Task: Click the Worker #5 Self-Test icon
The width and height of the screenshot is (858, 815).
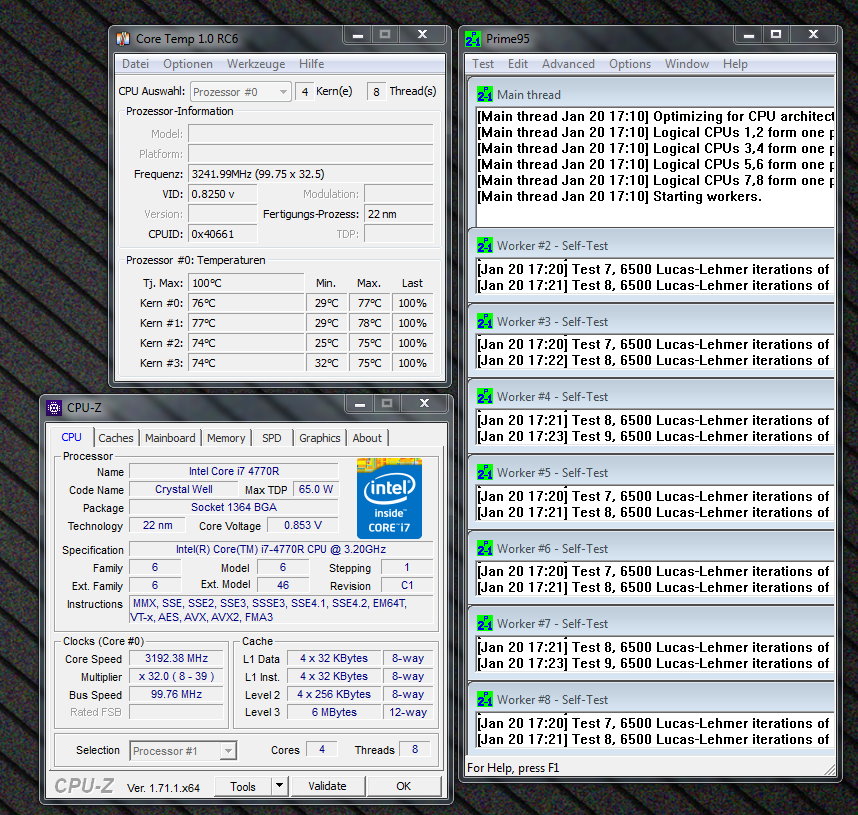Action: 485,472
